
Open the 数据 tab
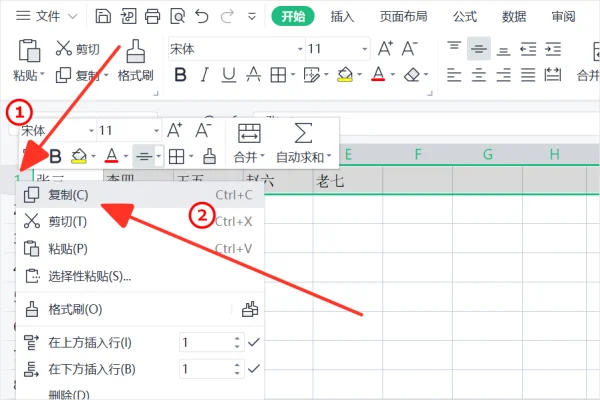pyautogui.click(x=514, y=16)
